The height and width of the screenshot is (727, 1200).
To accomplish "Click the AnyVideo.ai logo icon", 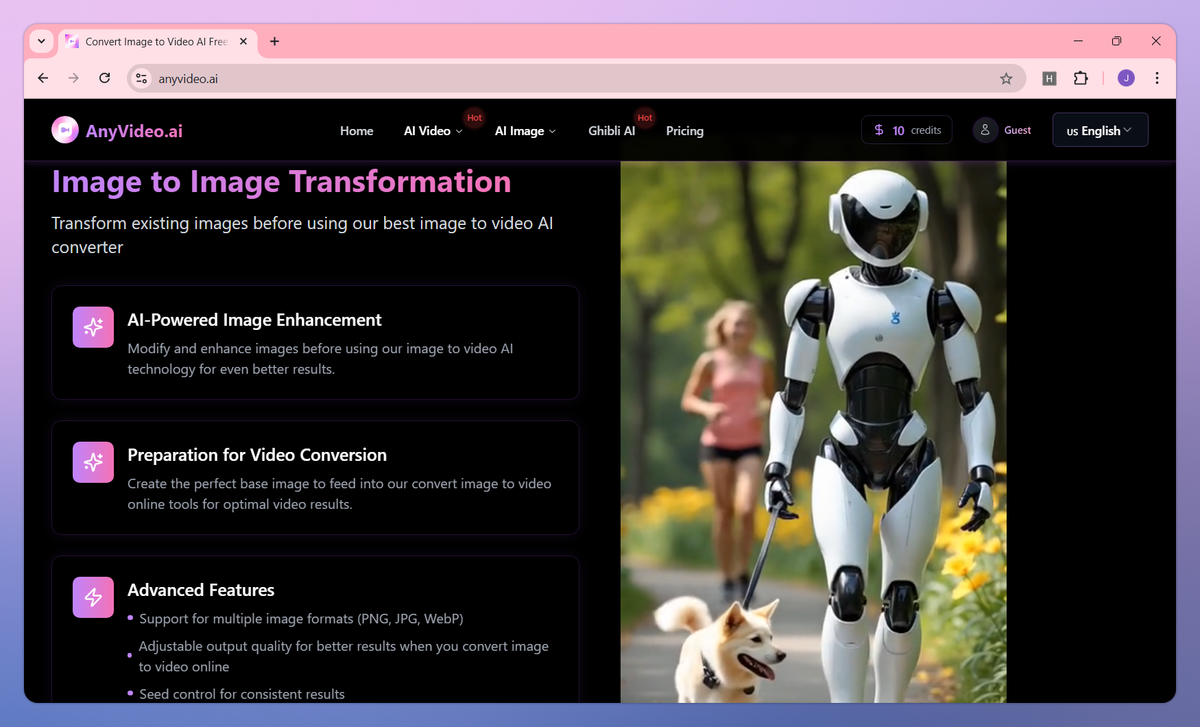I will [65, 130].
